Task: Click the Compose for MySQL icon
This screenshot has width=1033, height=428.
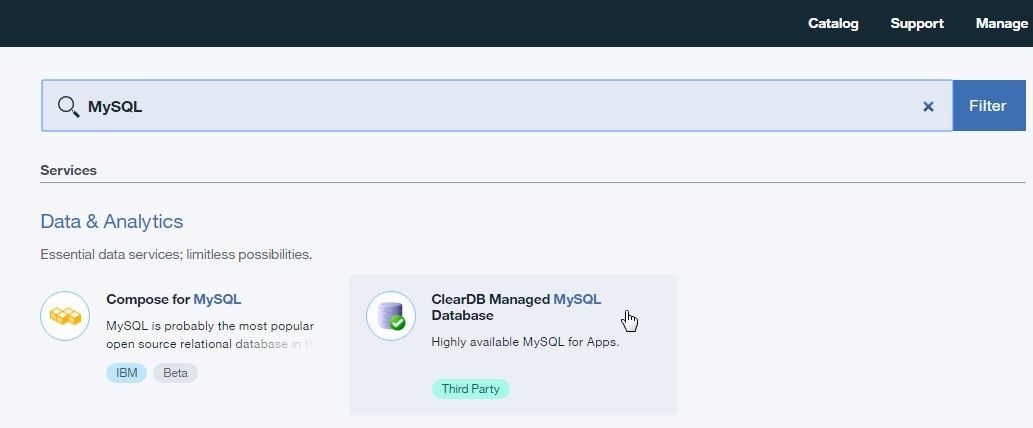Action: coord(65,316)
